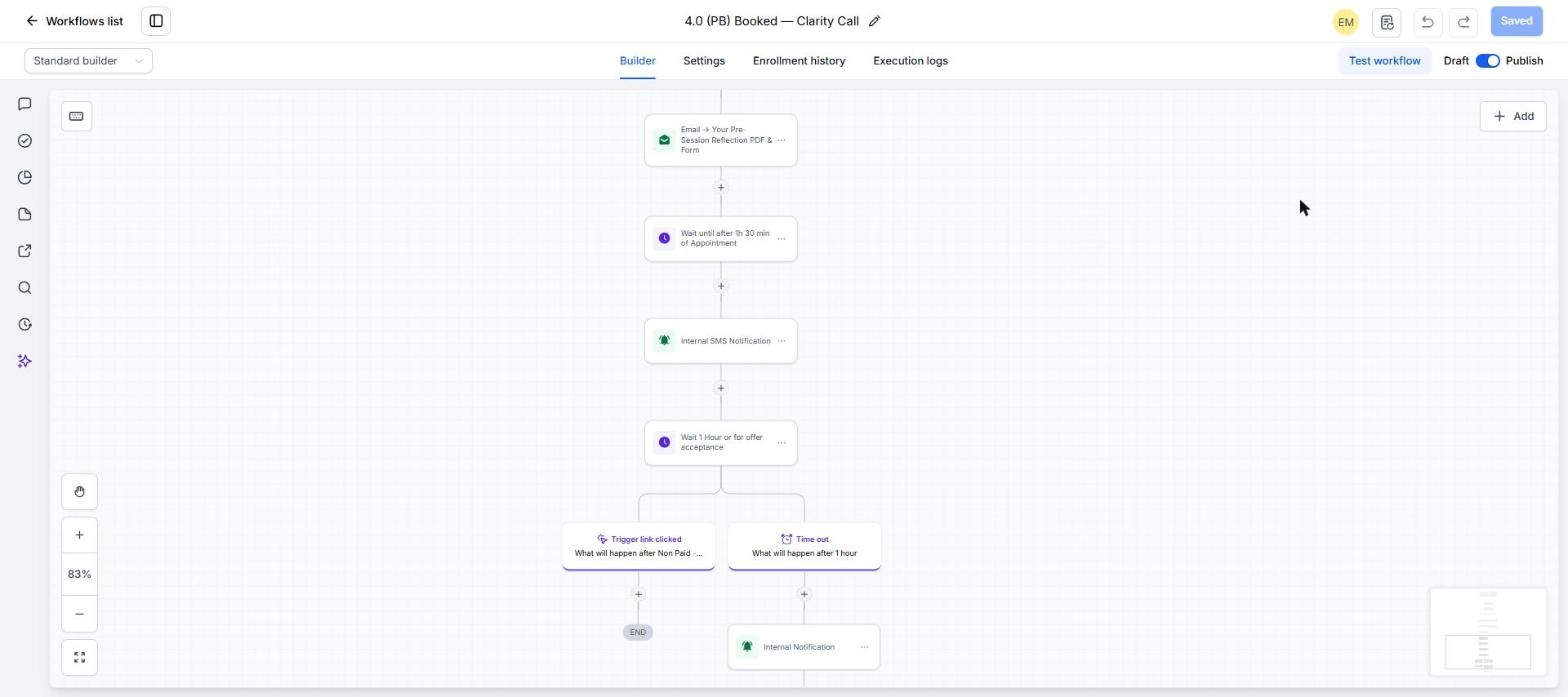Click the 83% zoom level value
This screenshot has width=1568, height=697.
[80, 575]
